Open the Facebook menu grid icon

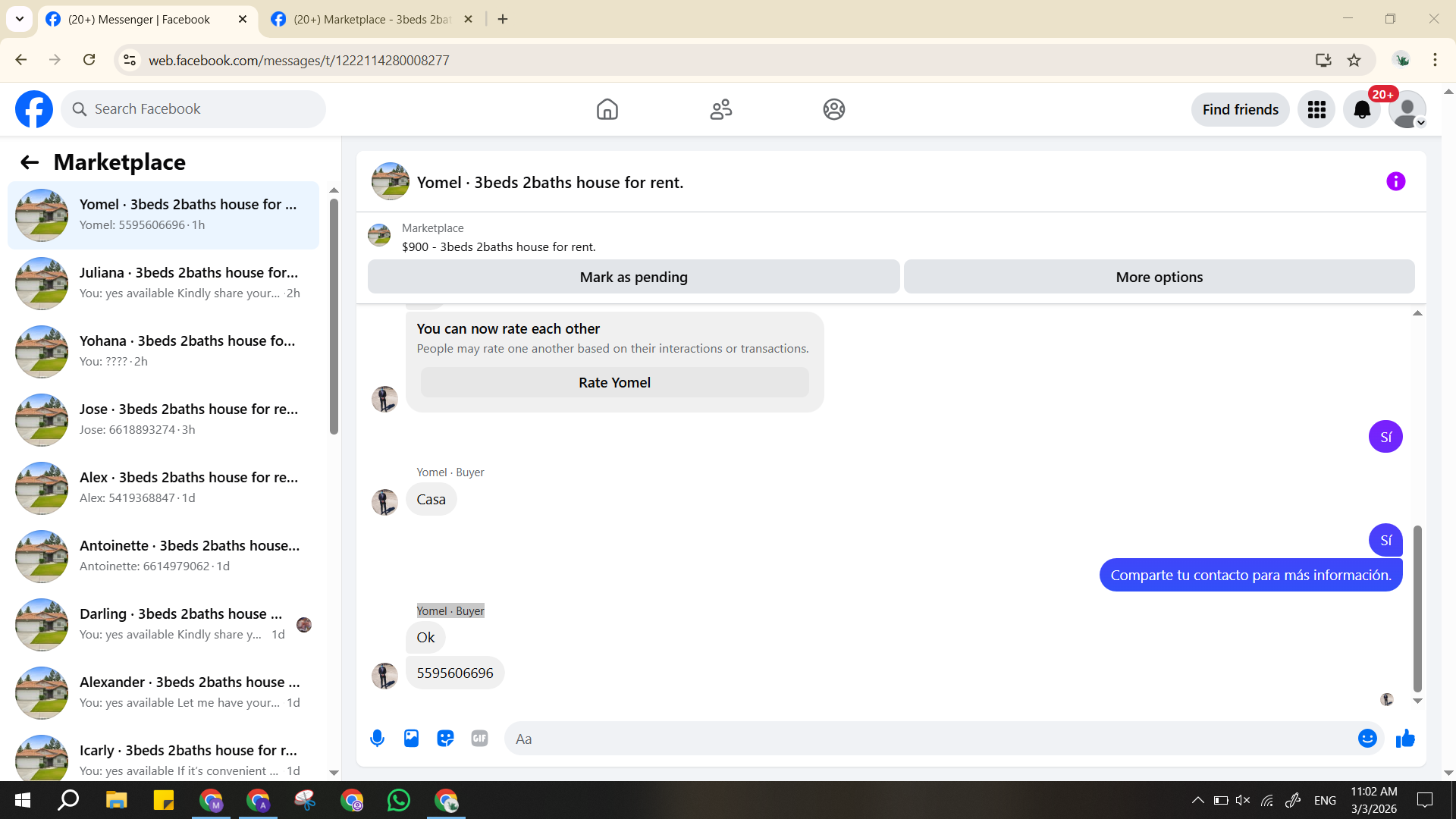pos(1316,110)
